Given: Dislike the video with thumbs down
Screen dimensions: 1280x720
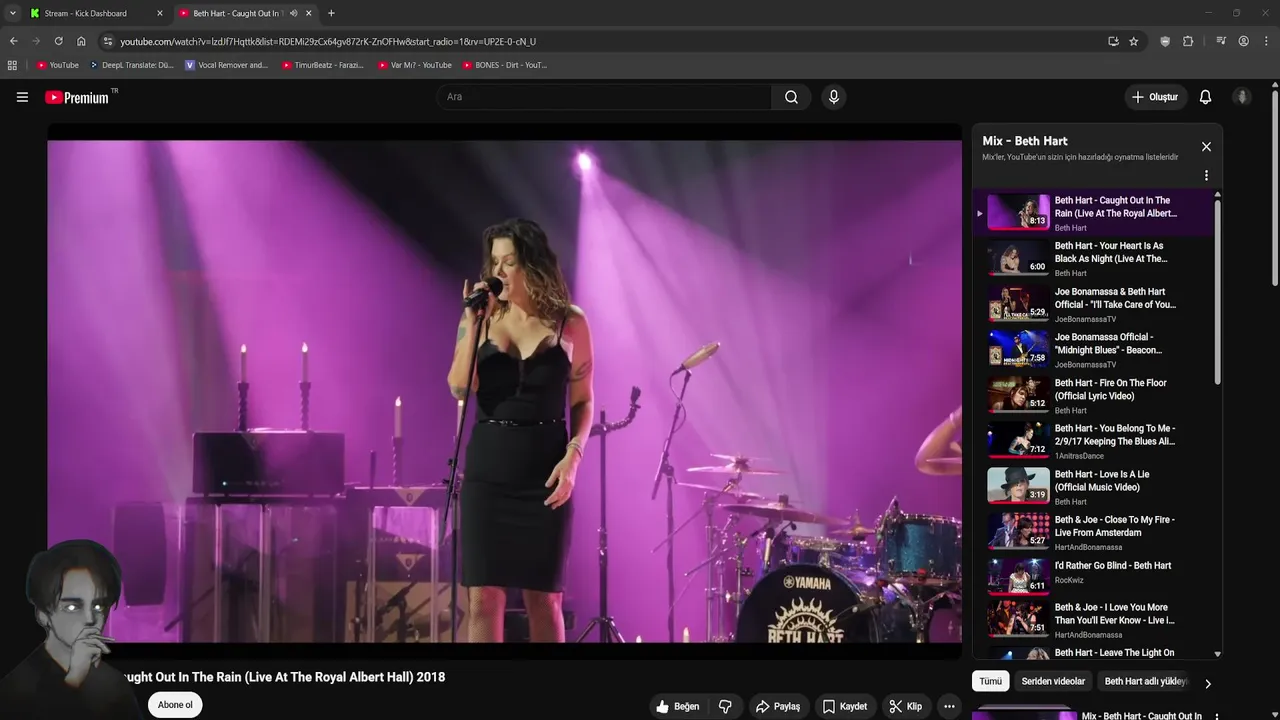Looking at the screenshot, I should 725,706.
